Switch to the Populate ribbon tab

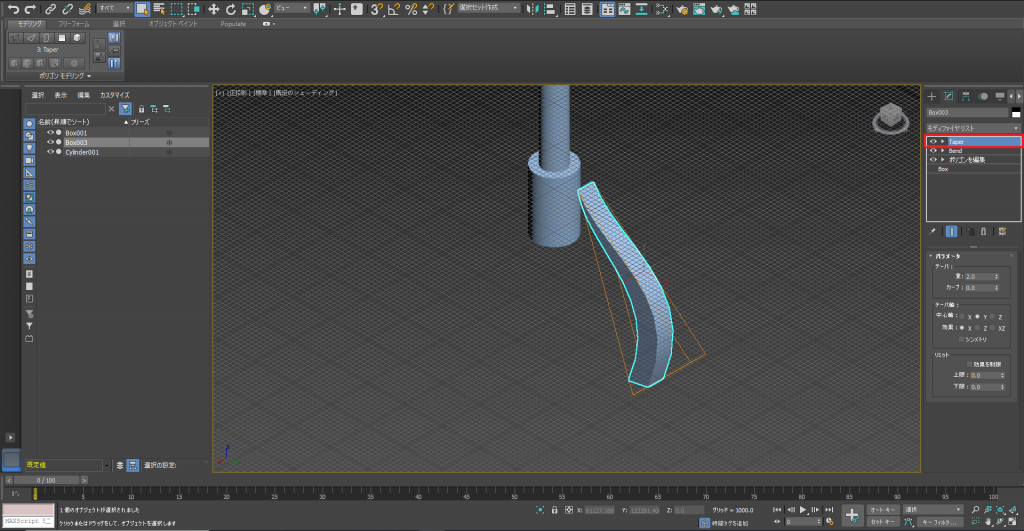pos(233,24)
